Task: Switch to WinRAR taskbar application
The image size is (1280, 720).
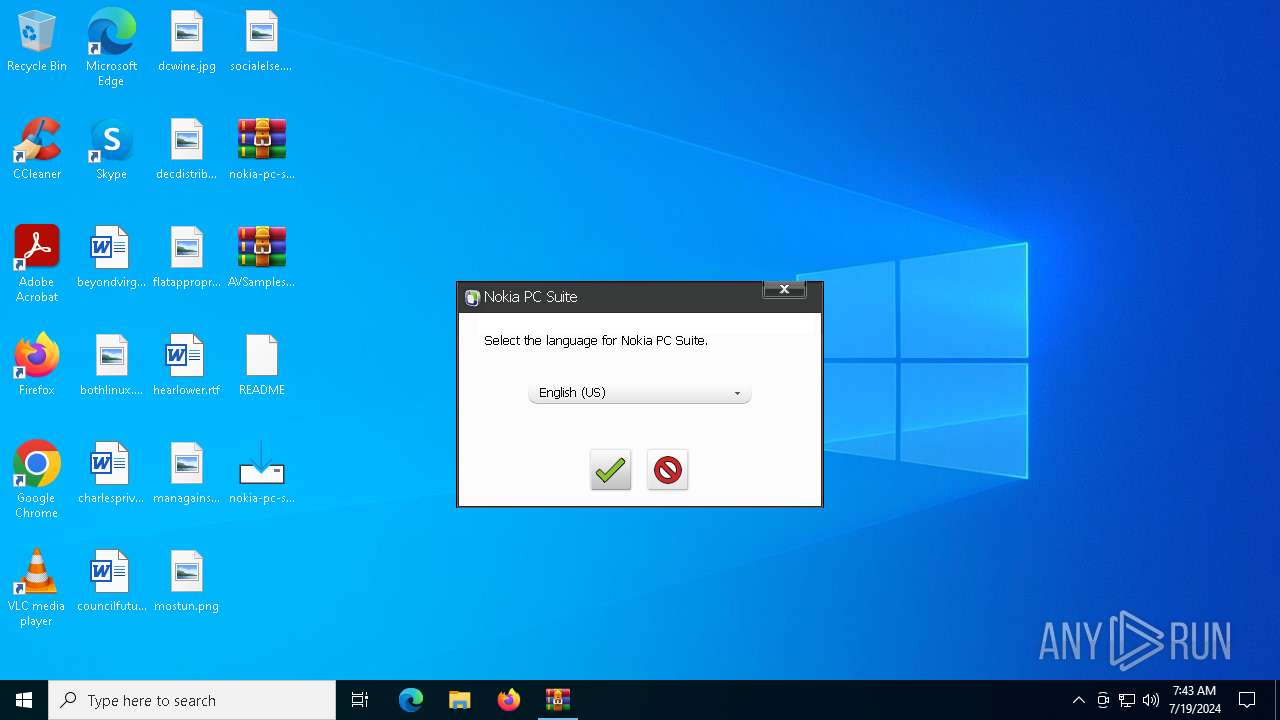Action: 558,700
